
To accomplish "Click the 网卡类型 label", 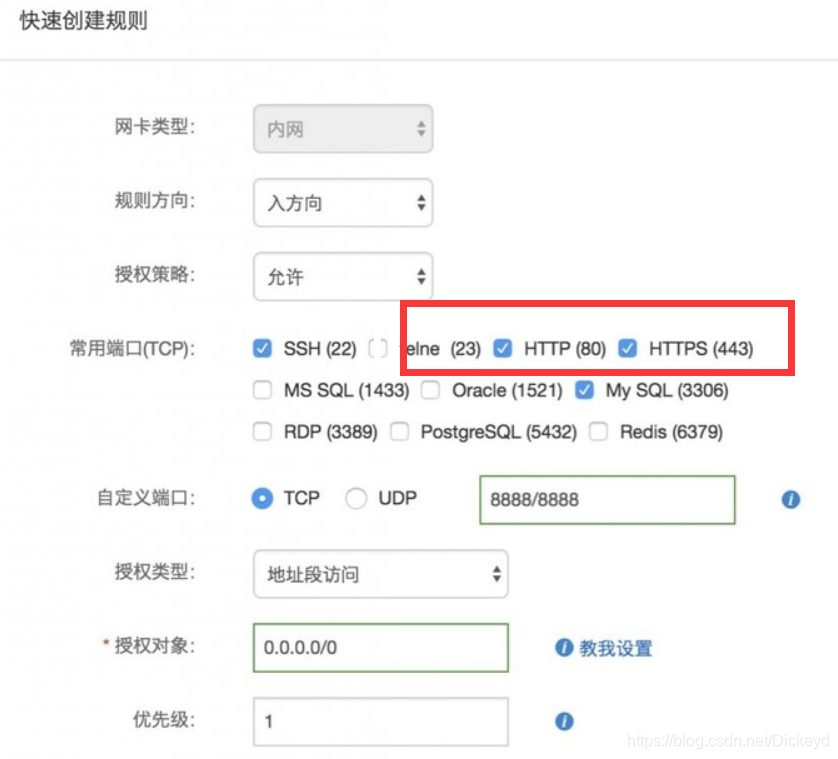I will point(155,127).
